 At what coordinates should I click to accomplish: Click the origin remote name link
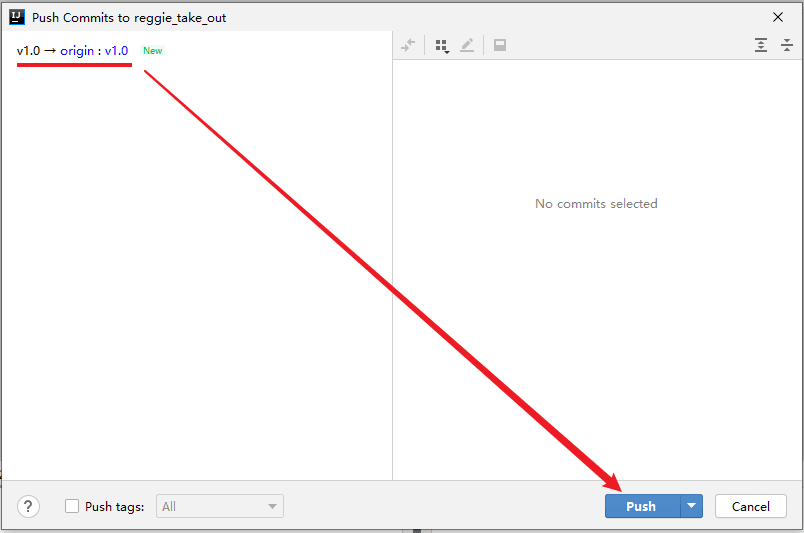point(77,51)
